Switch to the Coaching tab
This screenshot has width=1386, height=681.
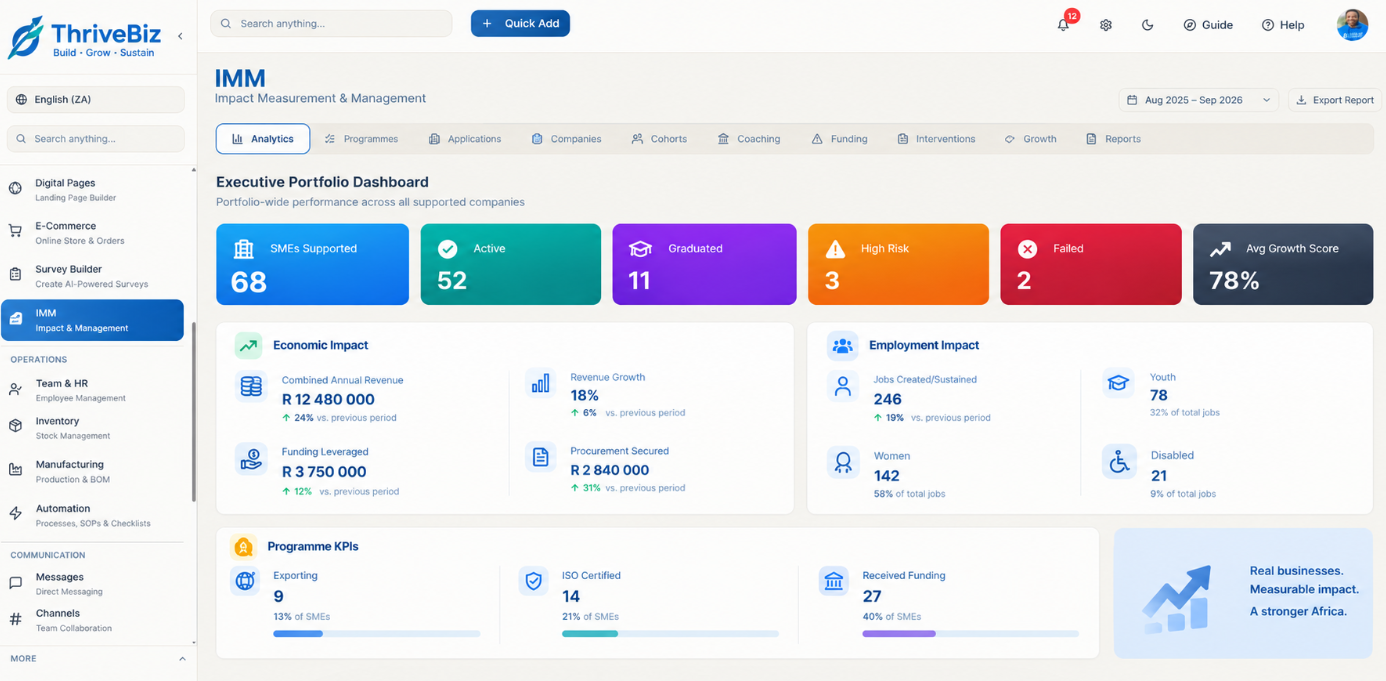(x=749, y=139)
